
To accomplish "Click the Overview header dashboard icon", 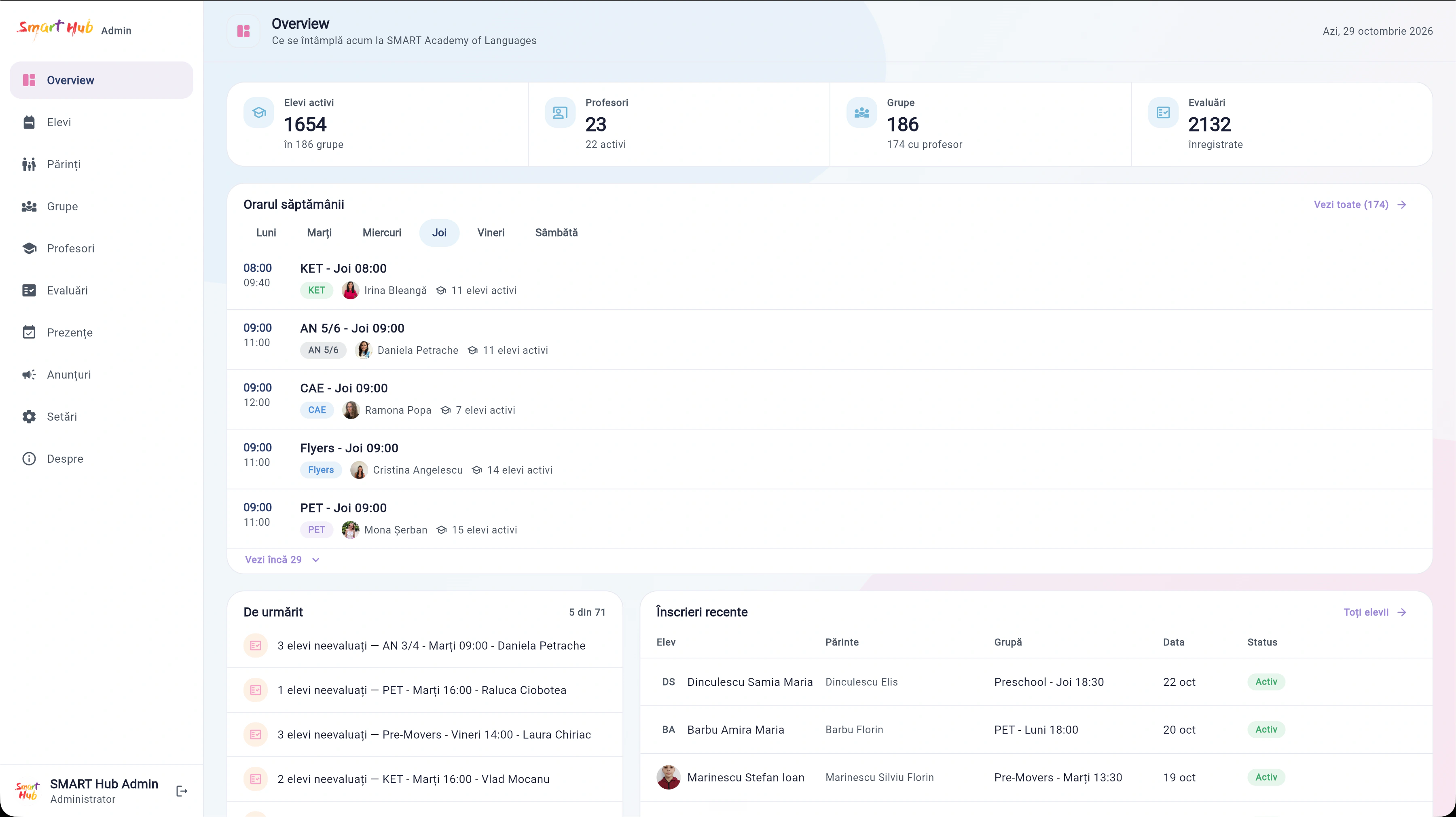I will [x=243, y=31].
